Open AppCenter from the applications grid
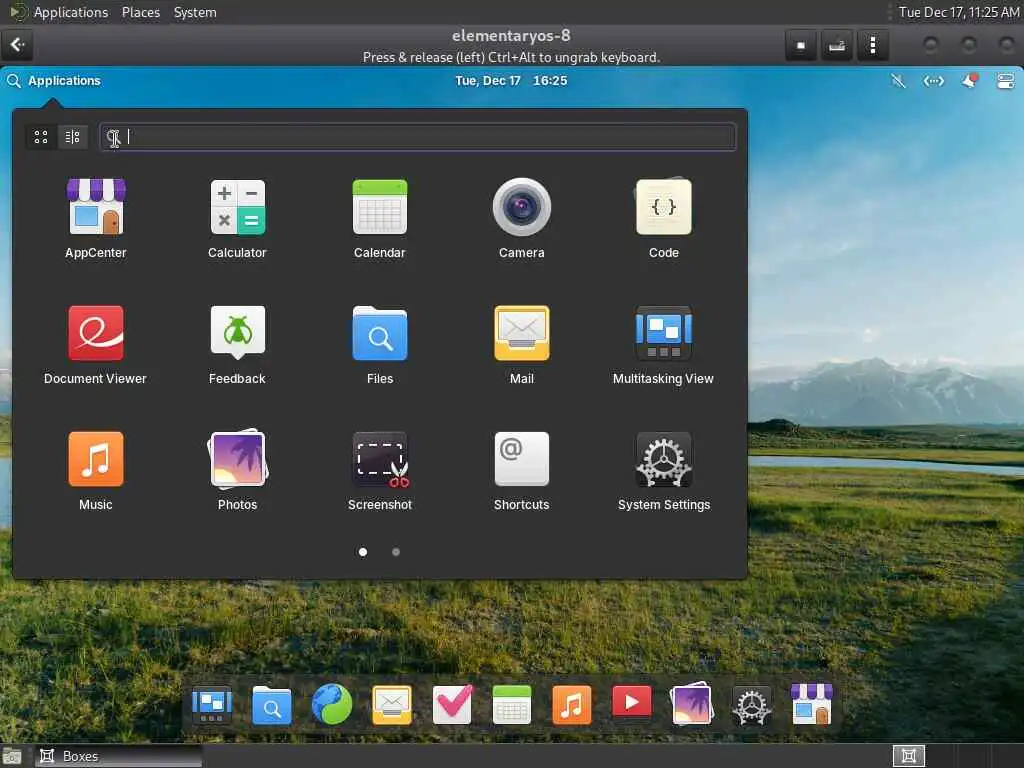The width and height of the screenshot is (1024, 768). [x=96, y=219]
